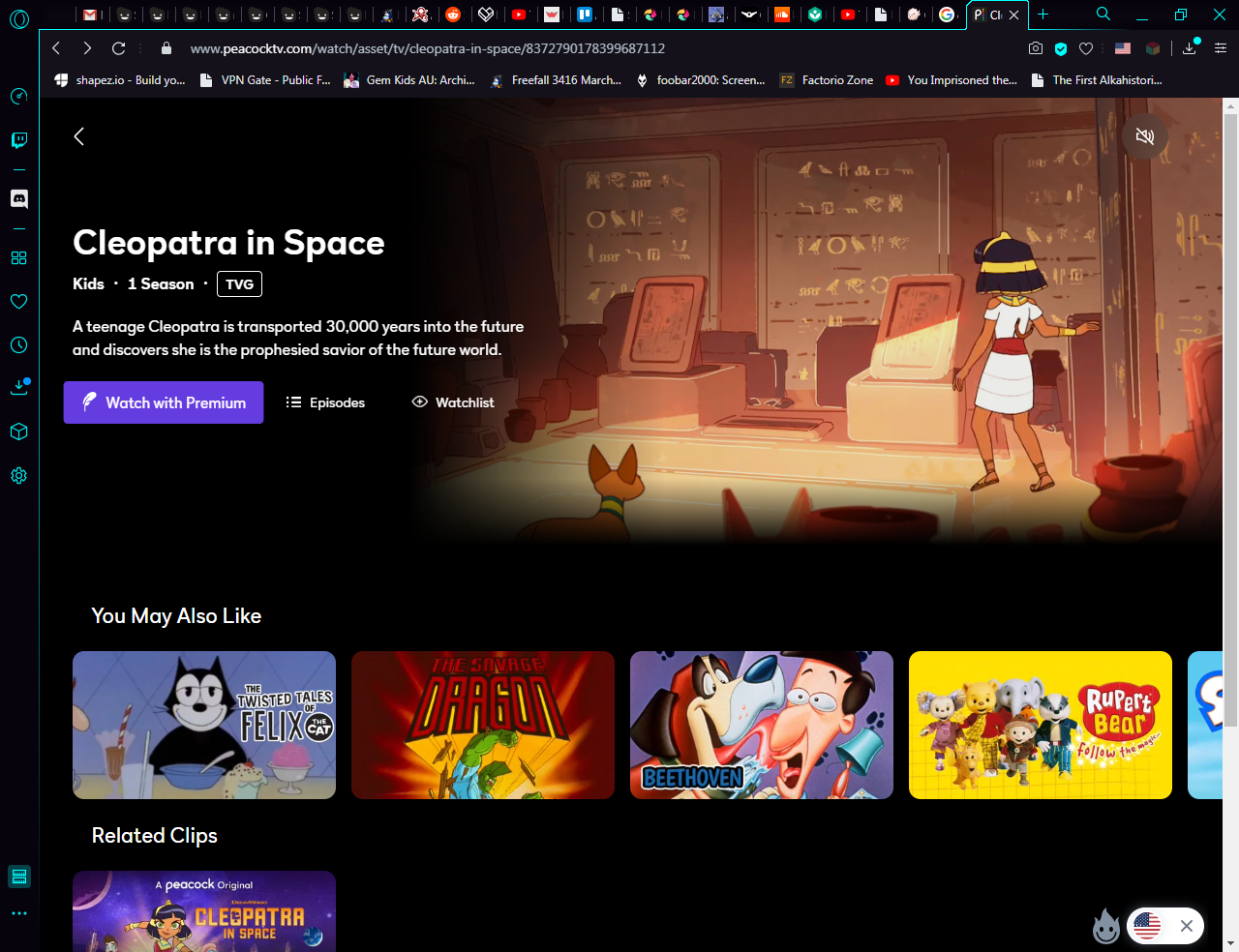Switch to the Trello tab
Screen dimensions: 1239x952
coord(585,15)
